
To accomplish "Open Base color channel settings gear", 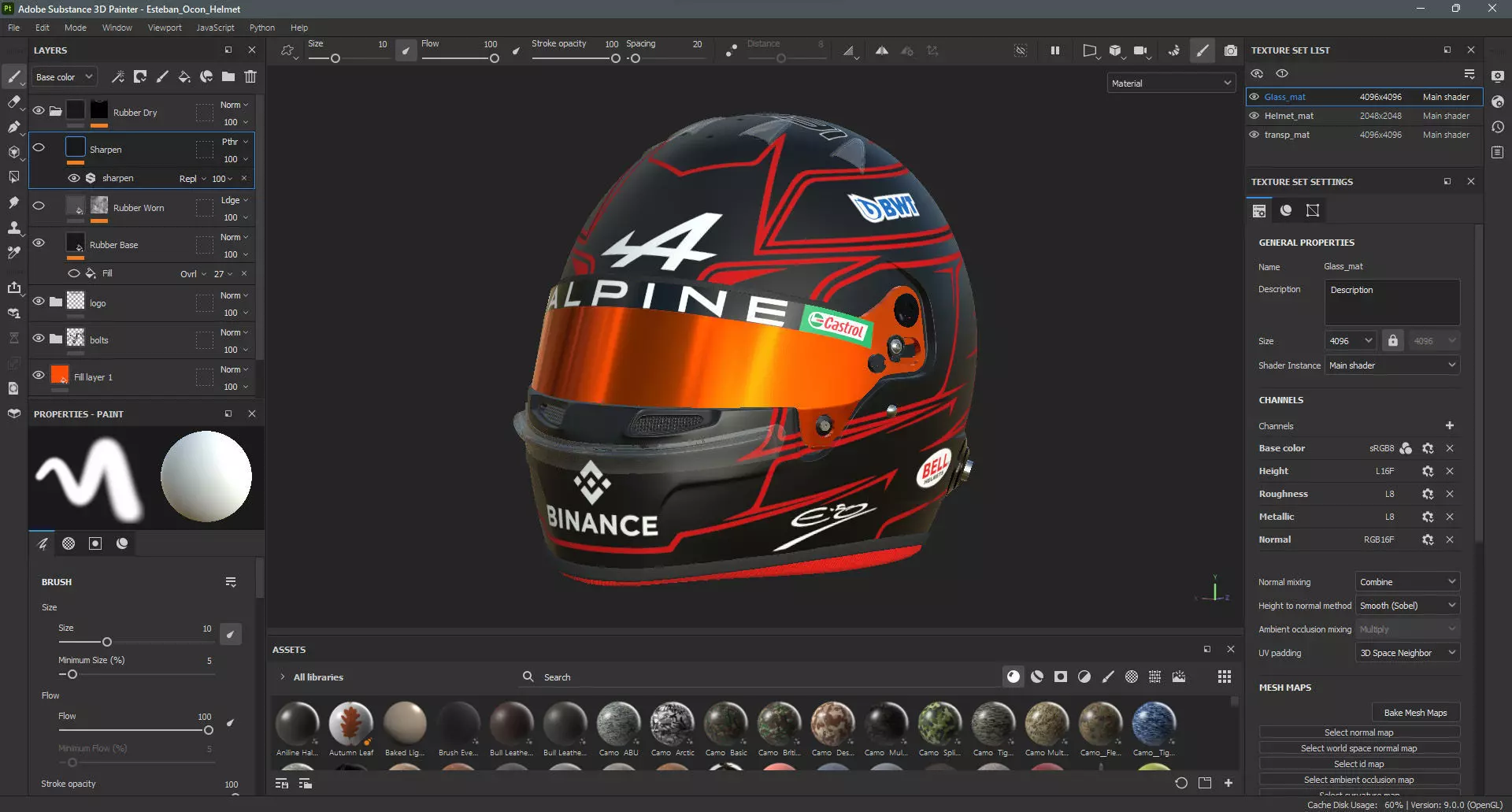I will click(x=1428, y=448).
